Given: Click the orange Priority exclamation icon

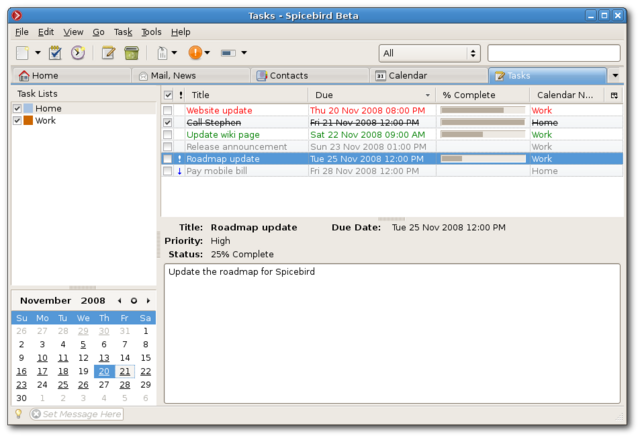Looking at the screenshot, I should (195, 53).
